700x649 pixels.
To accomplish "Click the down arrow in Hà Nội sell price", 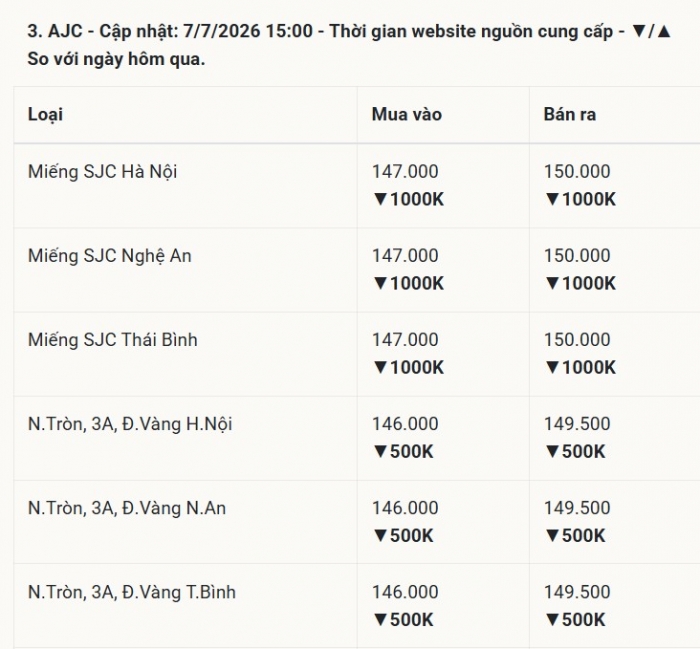I will coord(552,200).
